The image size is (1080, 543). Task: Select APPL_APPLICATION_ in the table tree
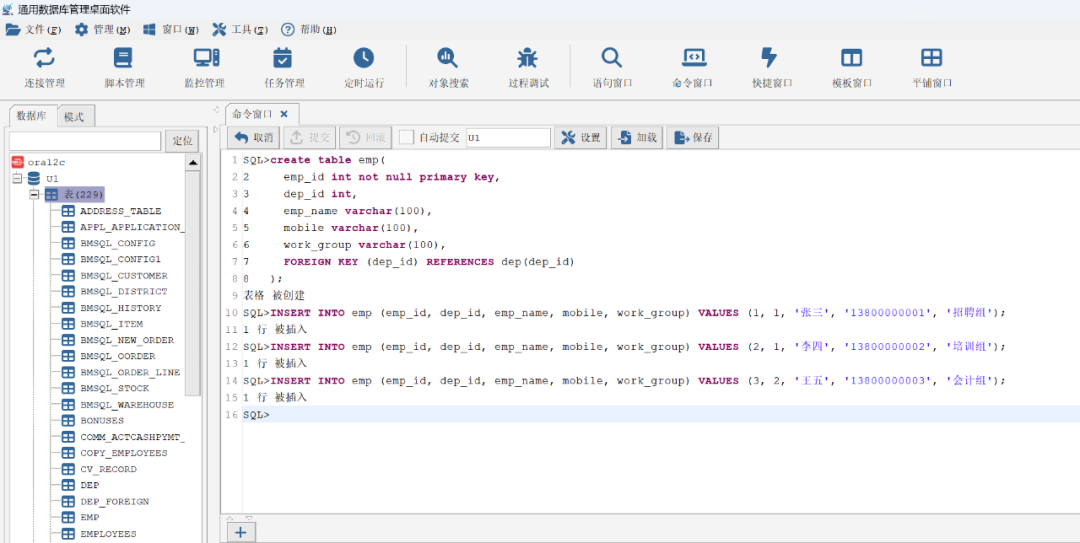(131, 227)
